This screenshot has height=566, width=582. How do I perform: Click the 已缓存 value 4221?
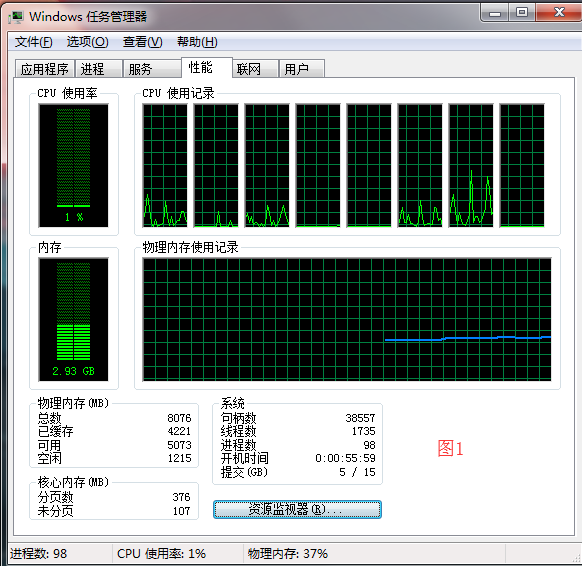(179, 431)
